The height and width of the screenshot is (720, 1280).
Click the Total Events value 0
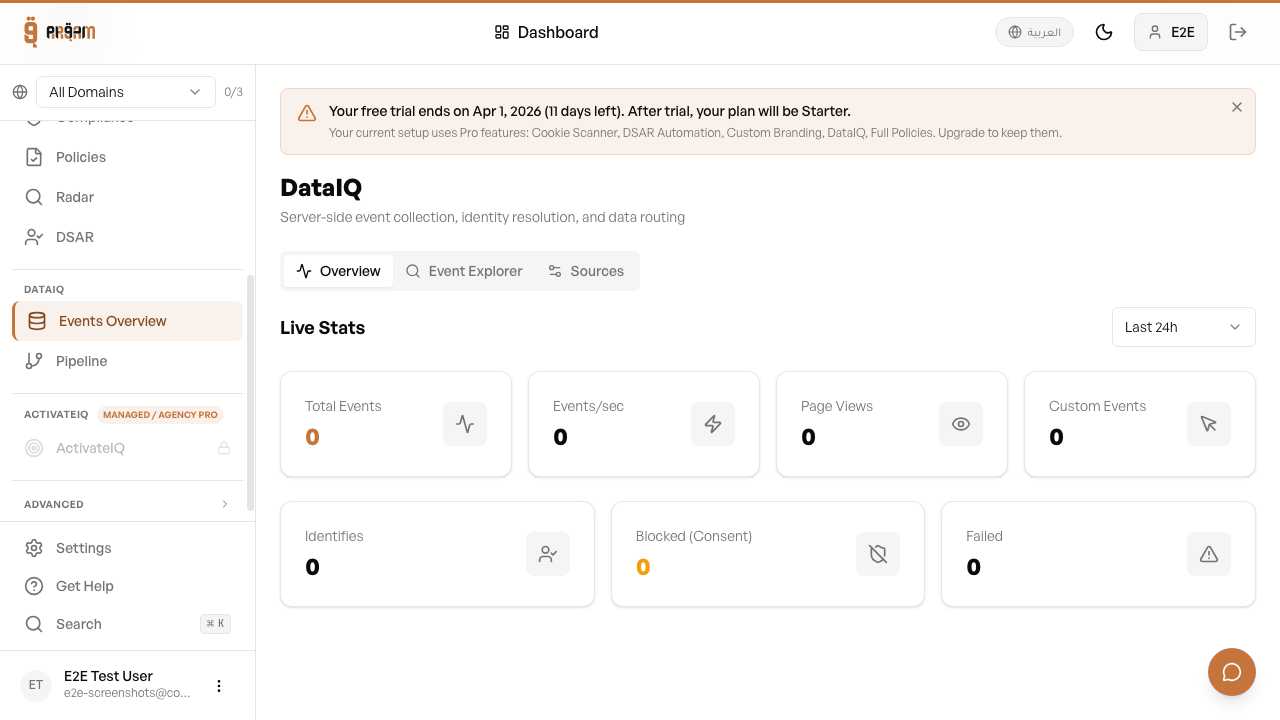312,437
